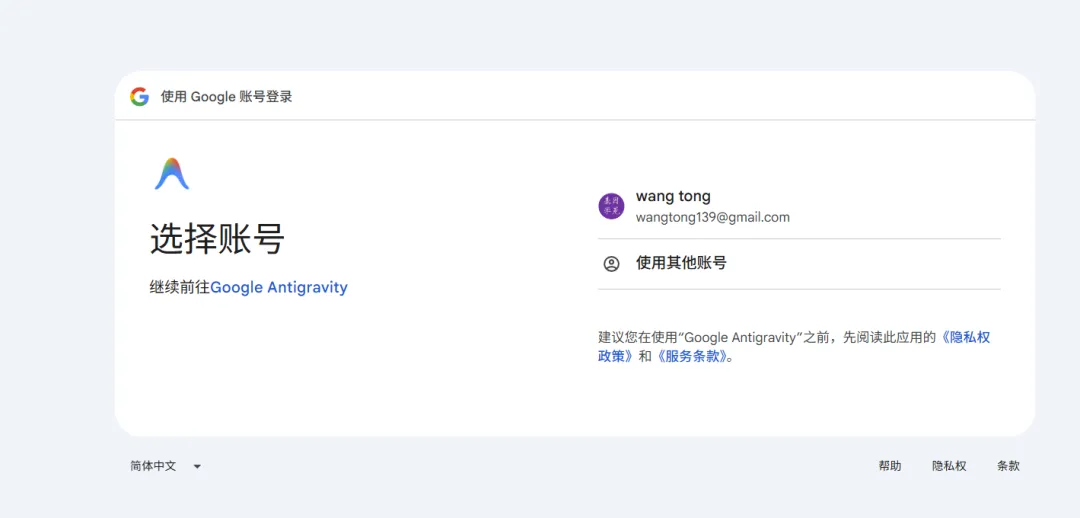Open the 条款 footer link
This screenshot has height=518, width=1080.
click(x=1008, y=466)
